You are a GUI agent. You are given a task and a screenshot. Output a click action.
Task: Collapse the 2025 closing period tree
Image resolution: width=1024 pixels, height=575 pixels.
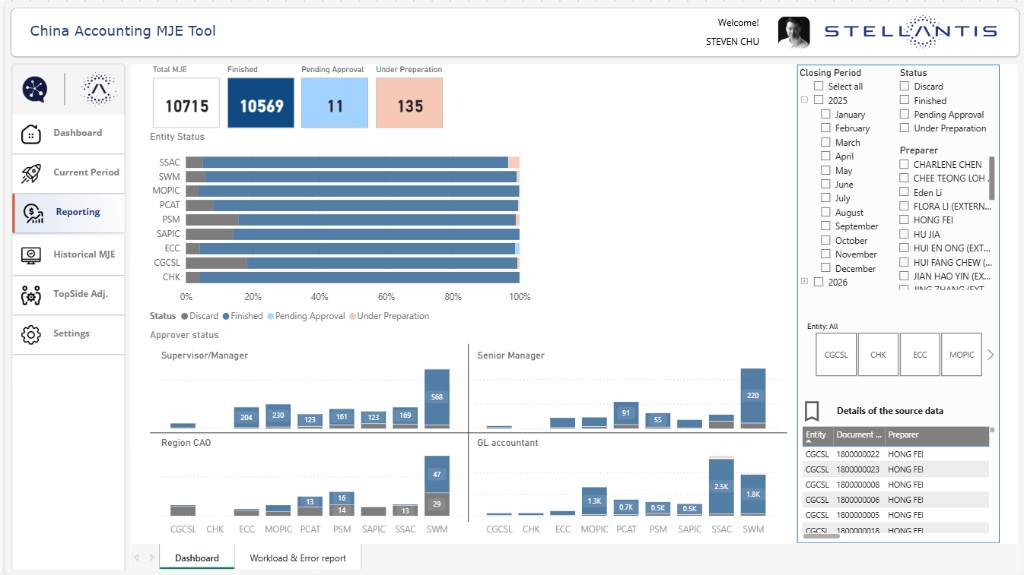point(805,100)
